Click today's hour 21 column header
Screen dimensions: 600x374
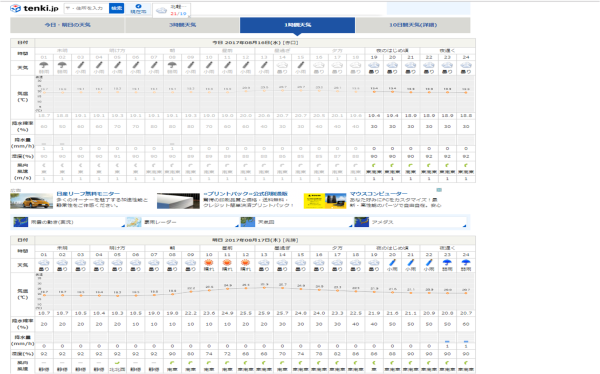pyautogui.click(x=411, y=57)
